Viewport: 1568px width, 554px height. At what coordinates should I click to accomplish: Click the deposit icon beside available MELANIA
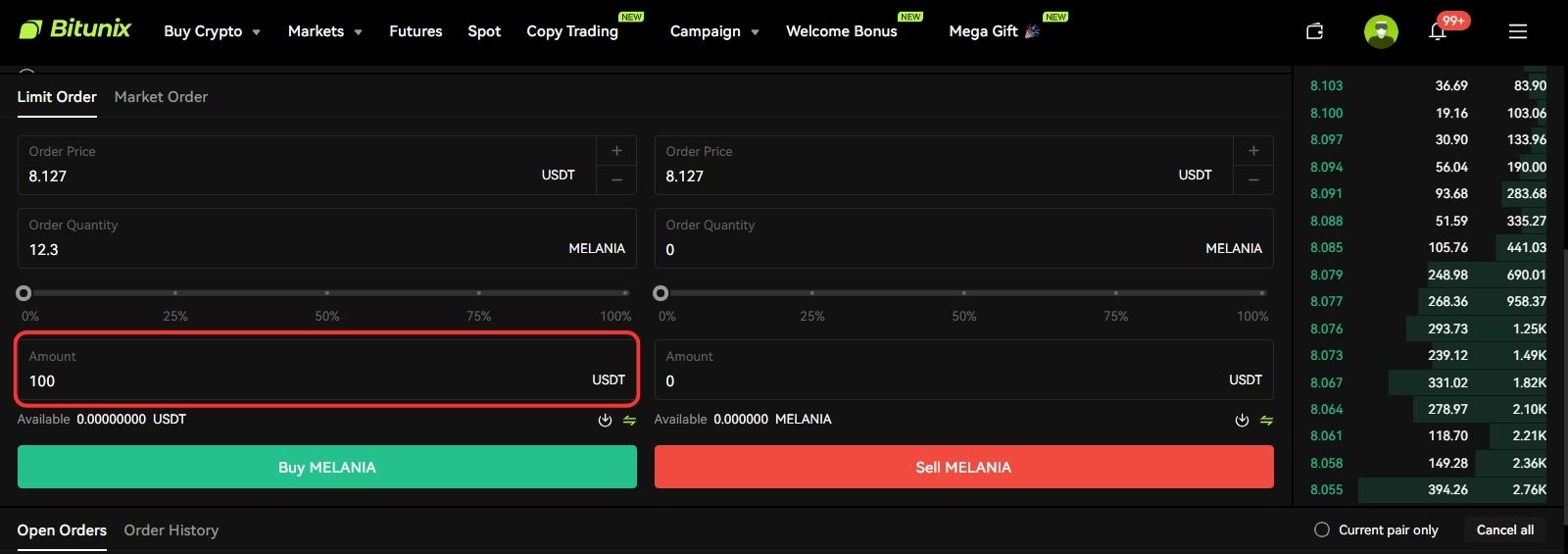1242,420
